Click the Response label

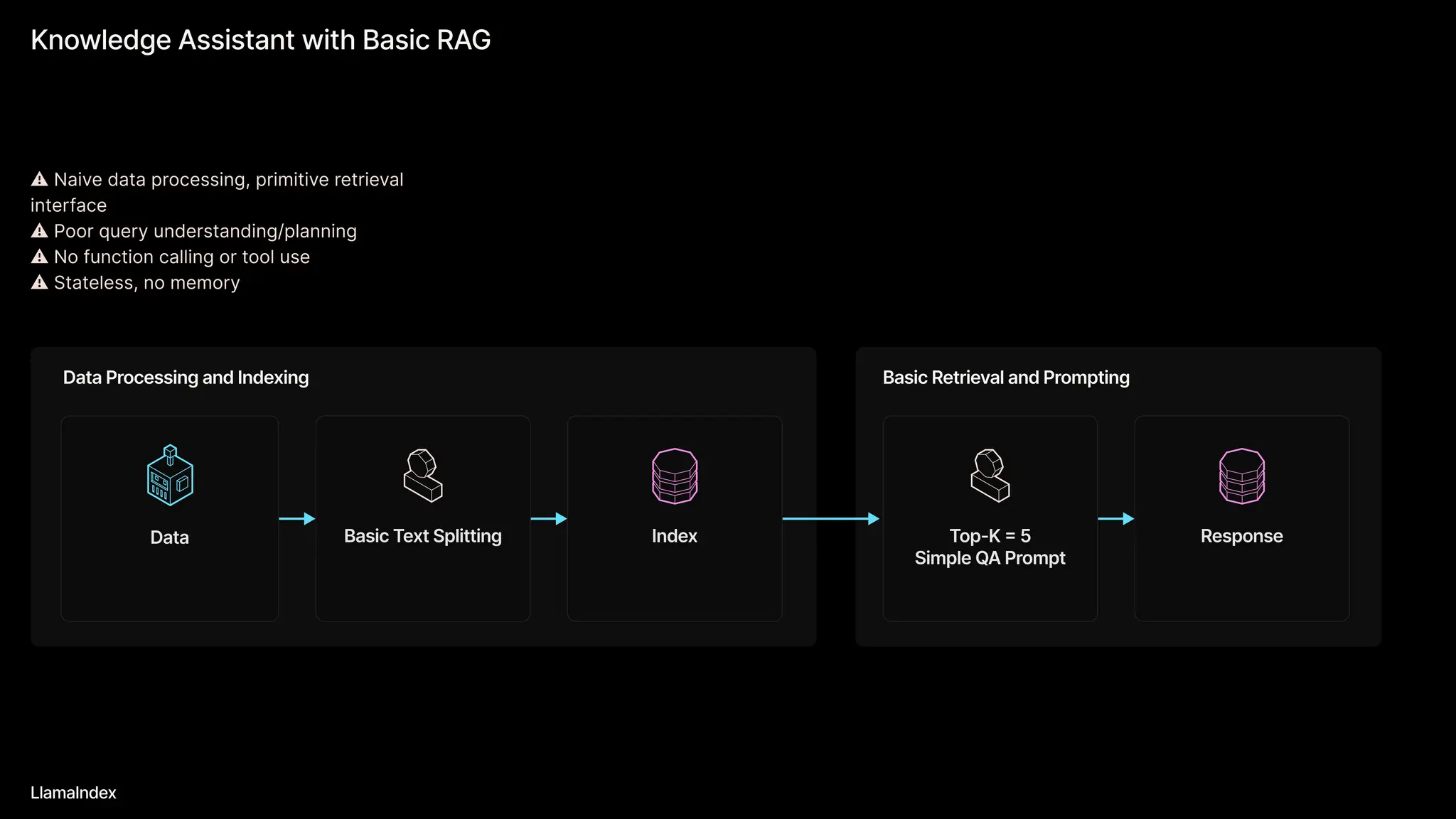[1242, 536]
